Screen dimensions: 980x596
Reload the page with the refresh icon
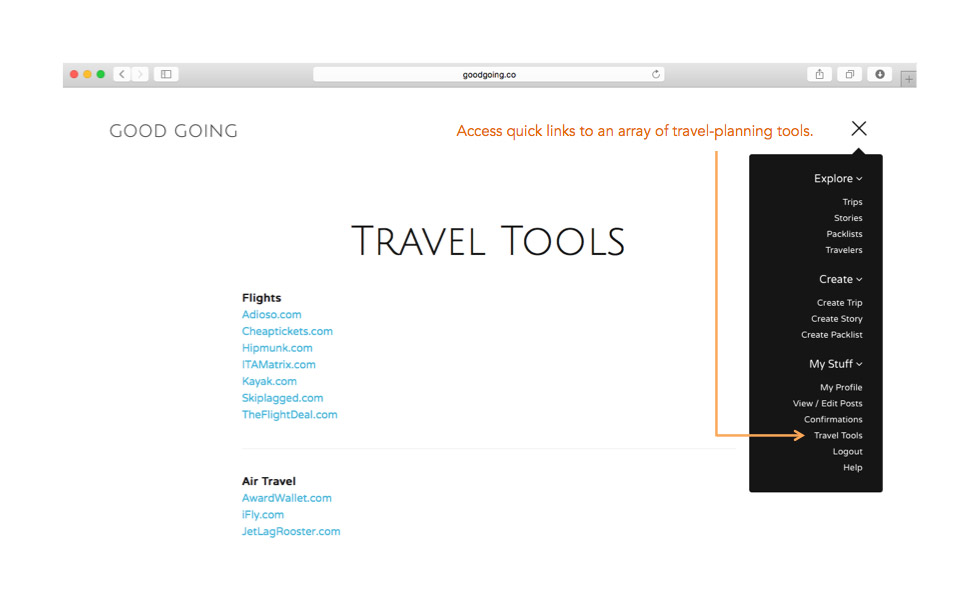[656, 74]
